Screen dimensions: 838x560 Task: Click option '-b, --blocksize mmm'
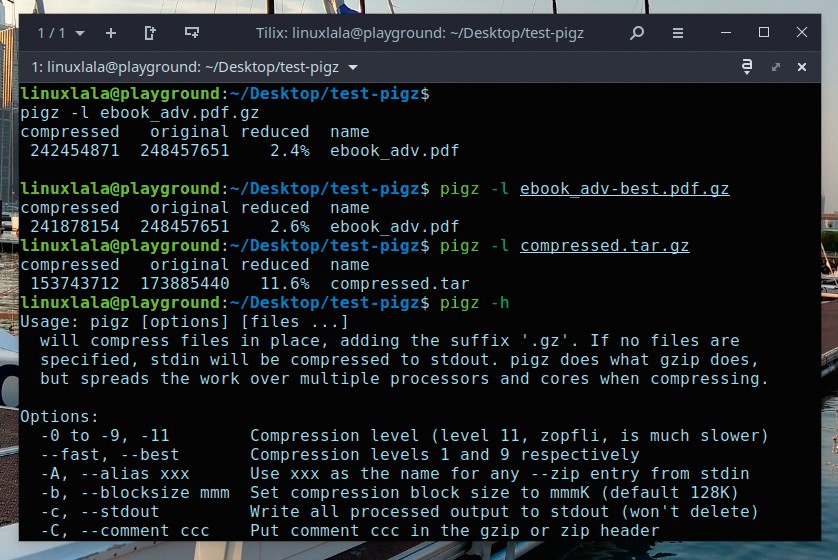click(135, 493)
